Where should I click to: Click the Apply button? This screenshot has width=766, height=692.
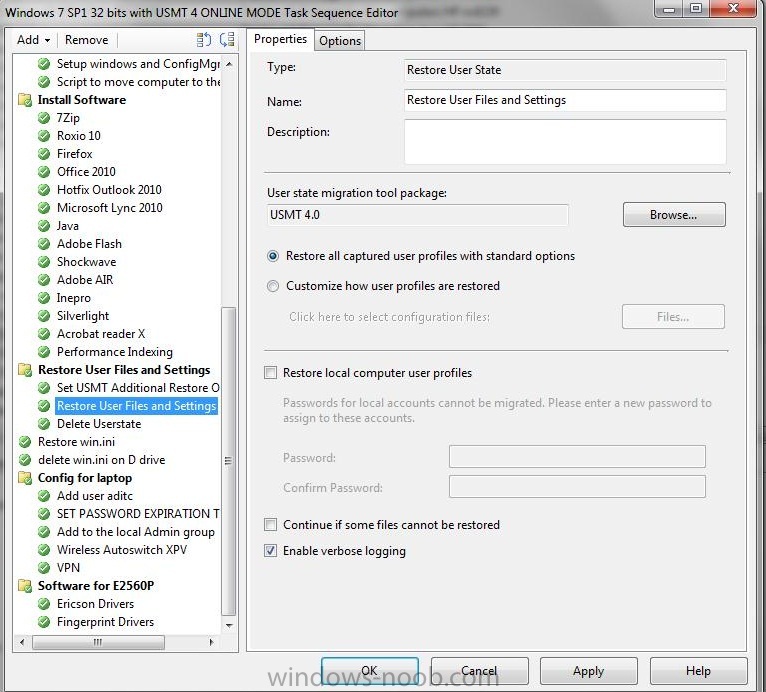[589, 671]
